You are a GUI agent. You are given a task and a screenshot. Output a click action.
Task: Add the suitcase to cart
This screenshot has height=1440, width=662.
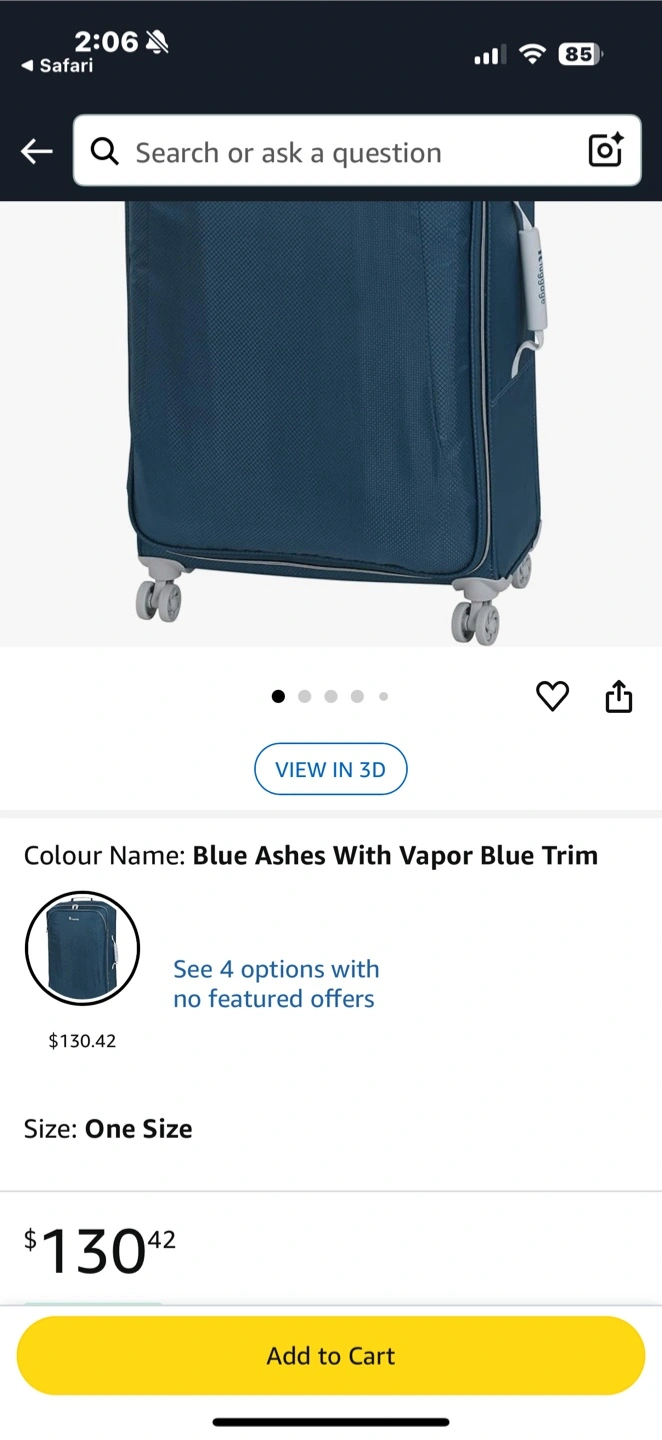pos(331,1355)
